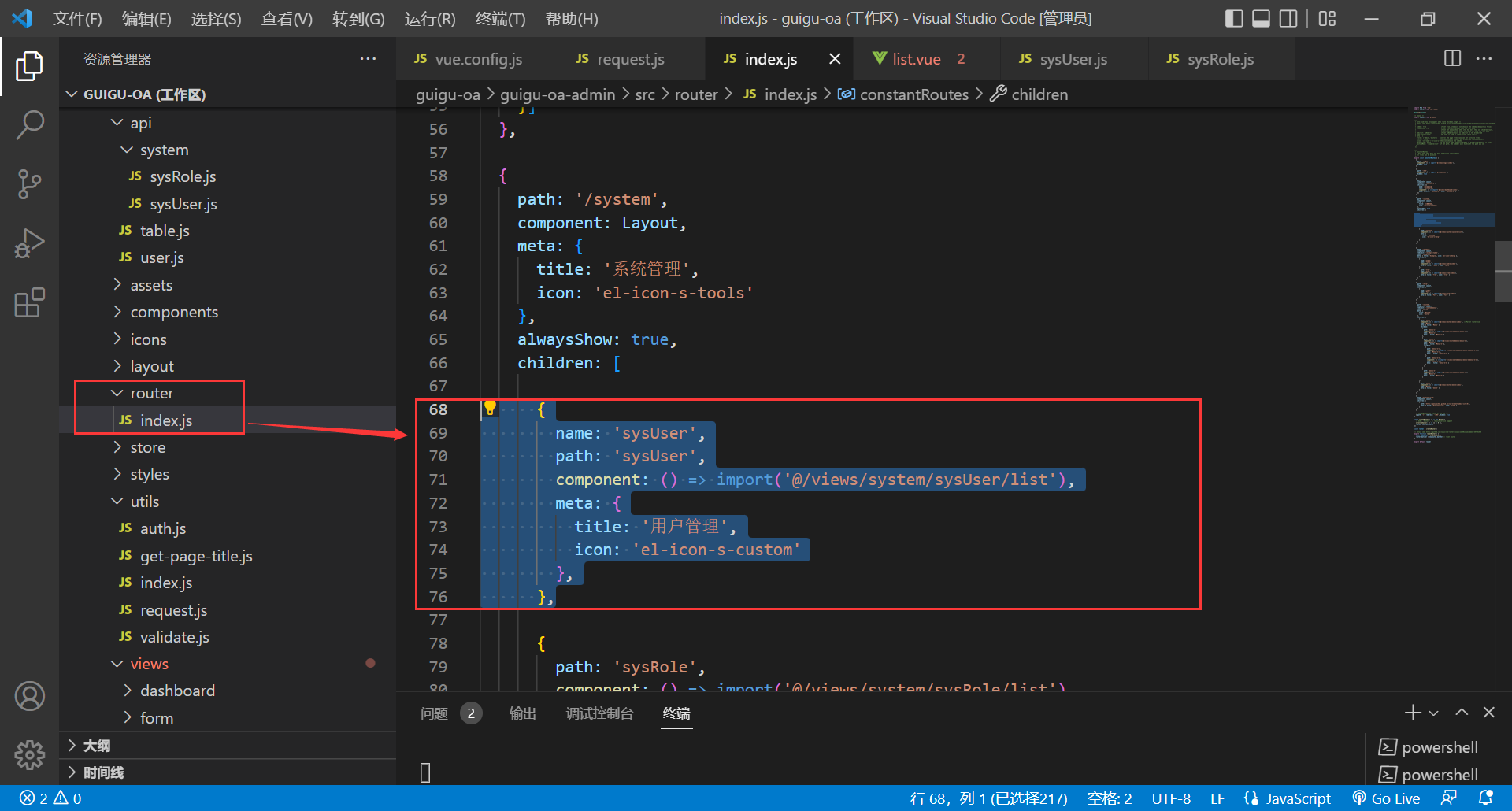Click the JavaScript language mode indicator
The height and width of the screenshot is (811, 1512).
pos(1297,798)
